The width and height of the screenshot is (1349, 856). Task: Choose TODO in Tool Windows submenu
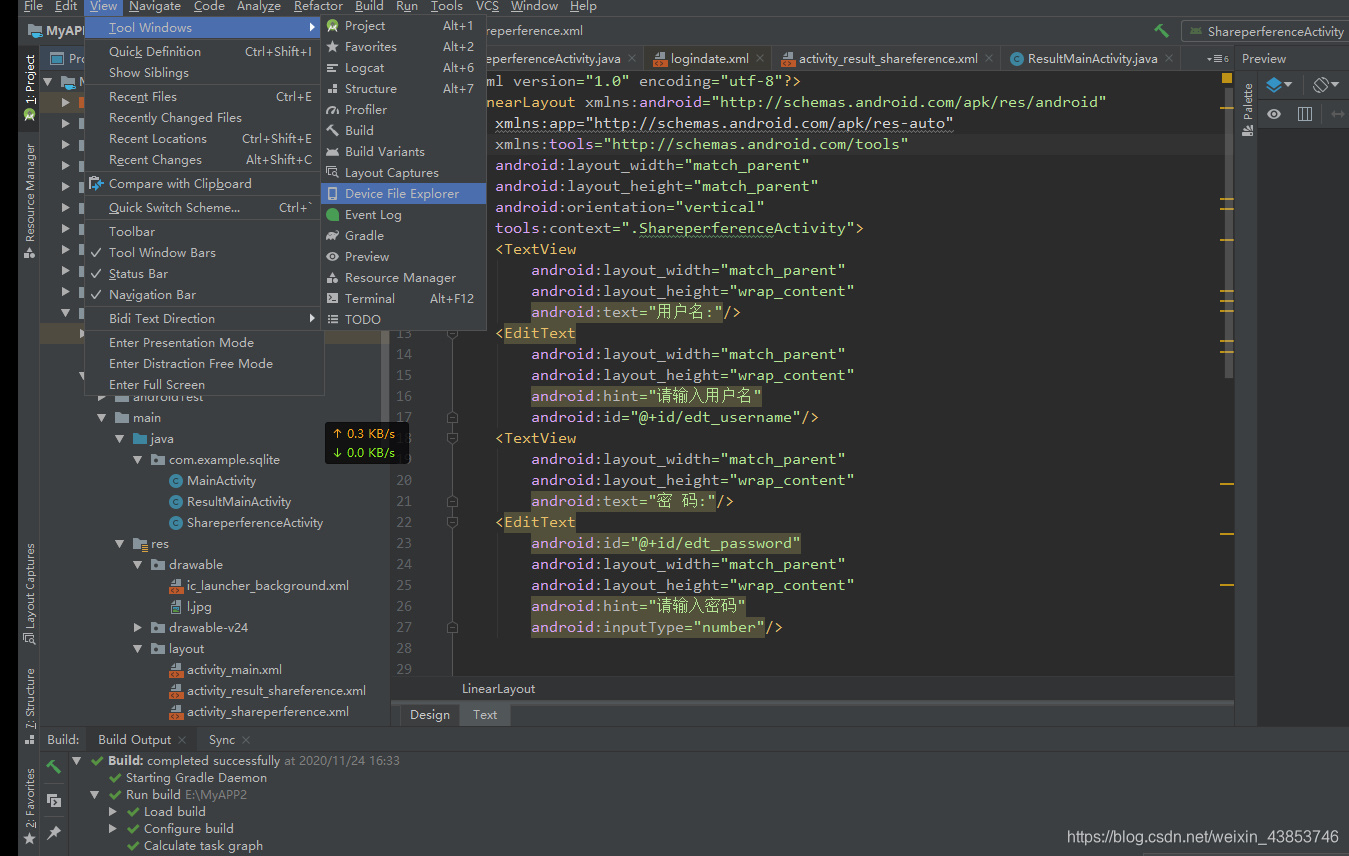(403, 320)
